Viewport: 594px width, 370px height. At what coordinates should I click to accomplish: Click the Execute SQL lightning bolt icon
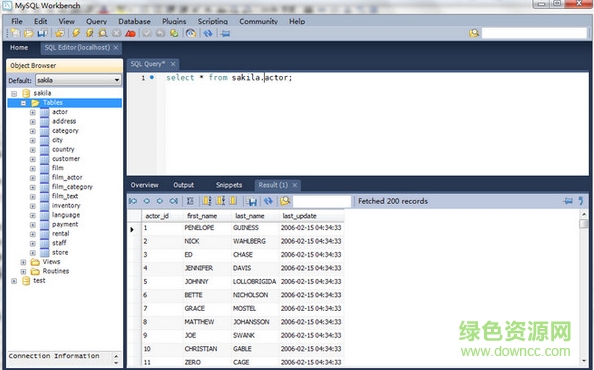[x=76, y=33]
